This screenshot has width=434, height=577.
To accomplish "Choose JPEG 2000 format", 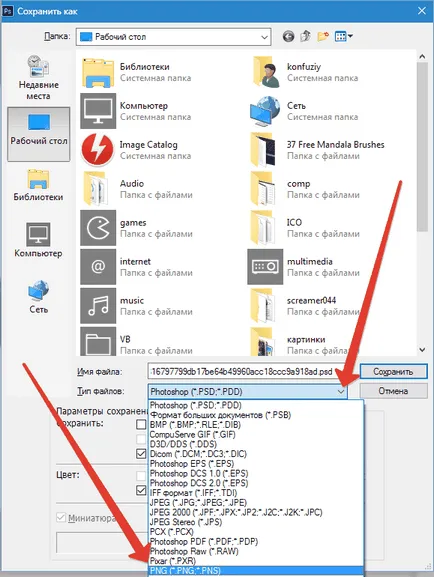I will pos(255,512).
